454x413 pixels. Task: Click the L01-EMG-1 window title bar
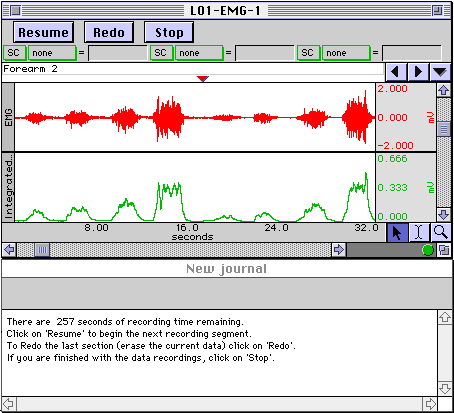(225, 11)
